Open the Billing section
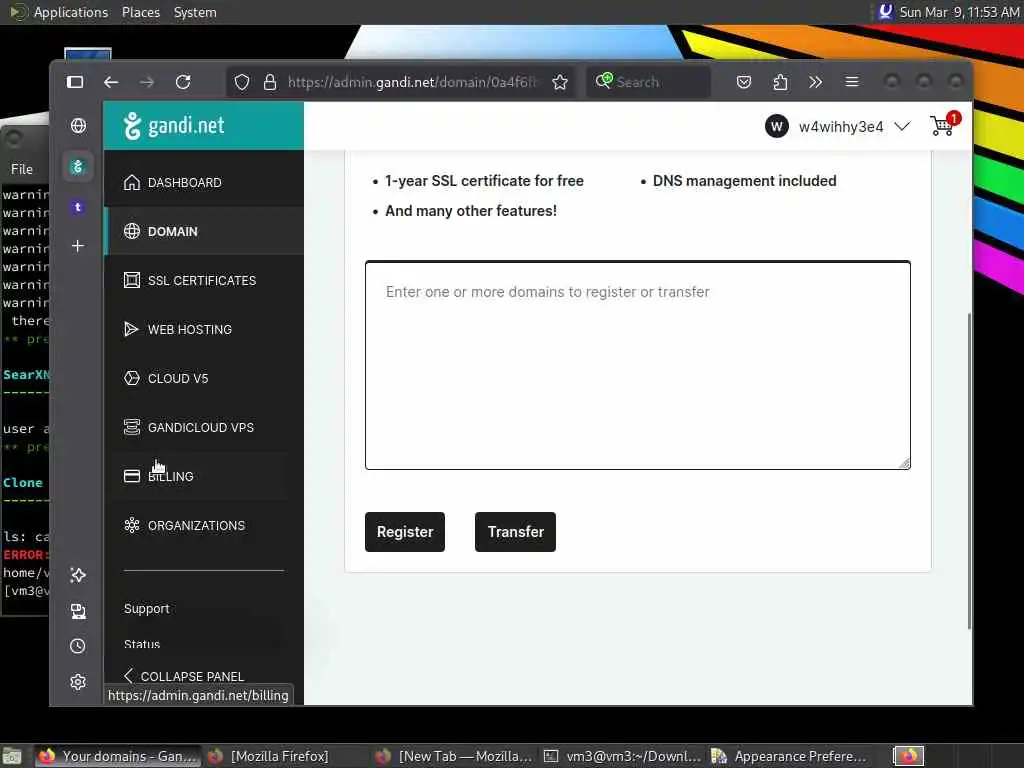Viewport: 1024px width, 768px height. coord(204,476)
